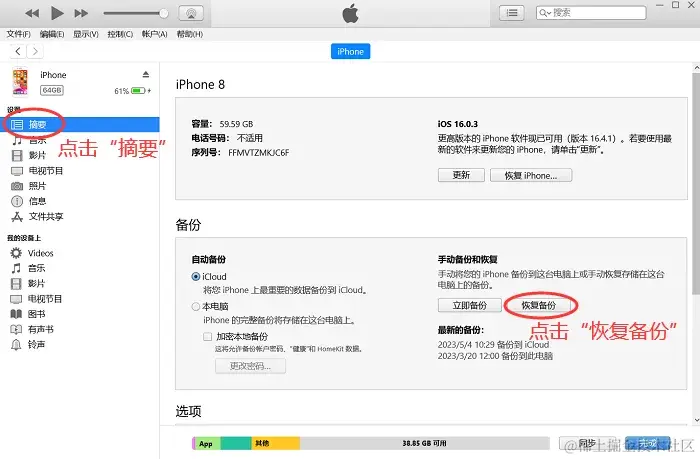Click the 59.59 GB capacity value
This screenshot has width=700, height=459.
pos(236,124)
